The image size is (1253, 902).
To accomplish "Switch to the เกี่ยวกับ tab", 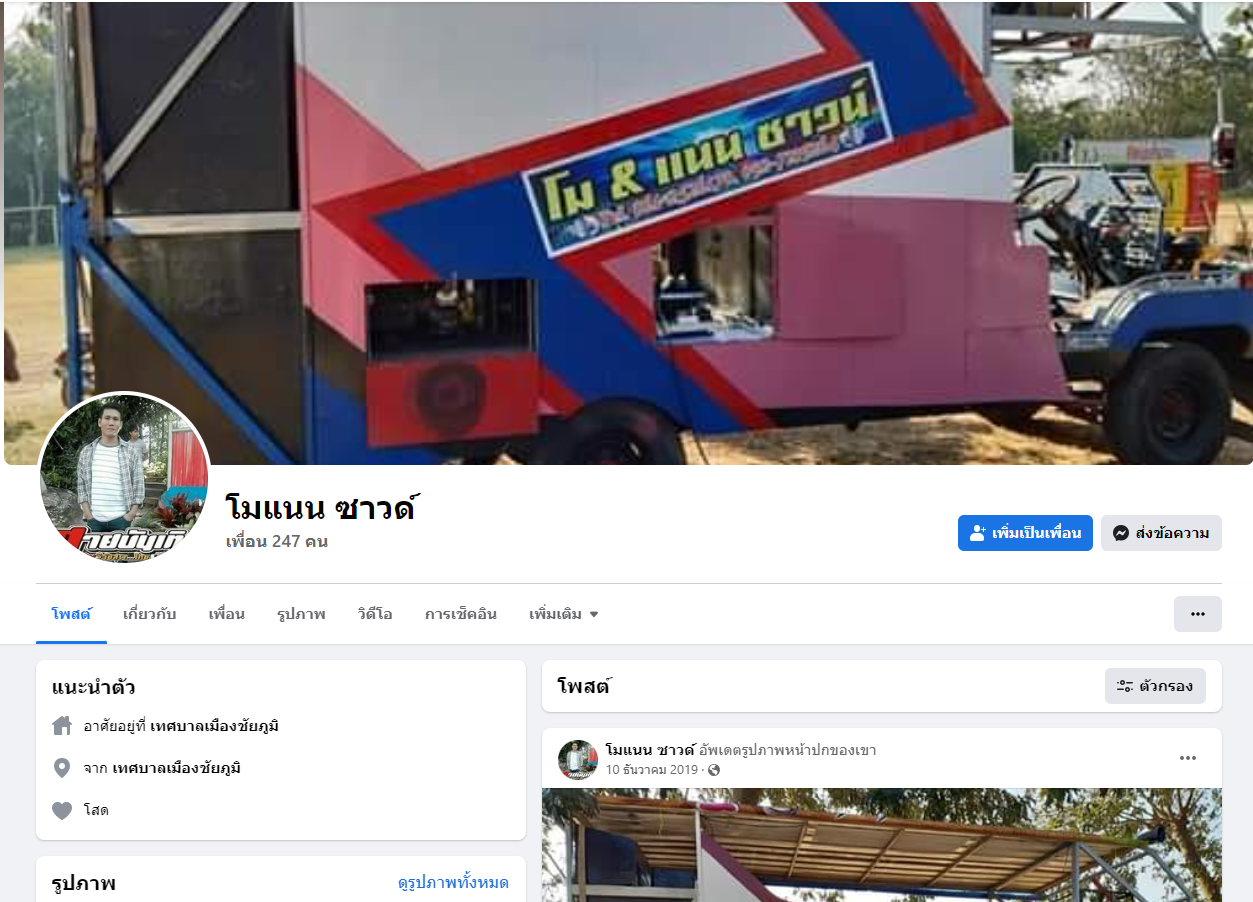I will click(x=149, y=614).
